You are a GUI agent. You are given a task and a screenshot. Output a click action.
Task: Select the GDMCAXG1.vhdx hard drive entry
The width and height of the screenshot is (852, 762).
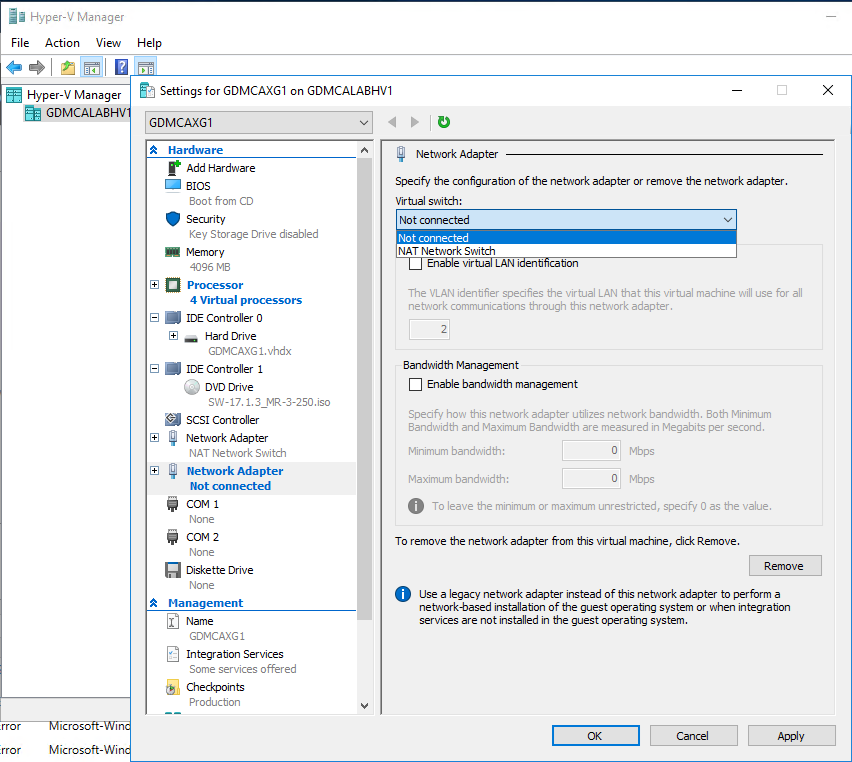(x=250, y=351)
